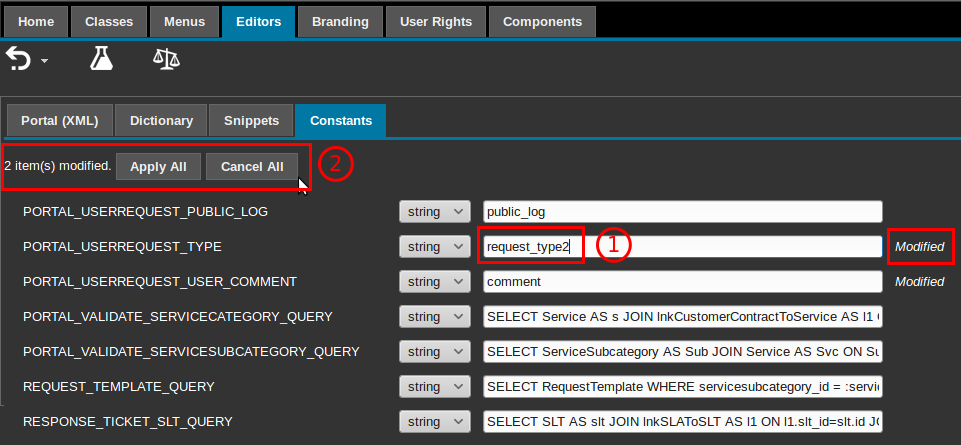961x445 pixels.
Task: Open the User Rights tab
Action: point(435,21)
